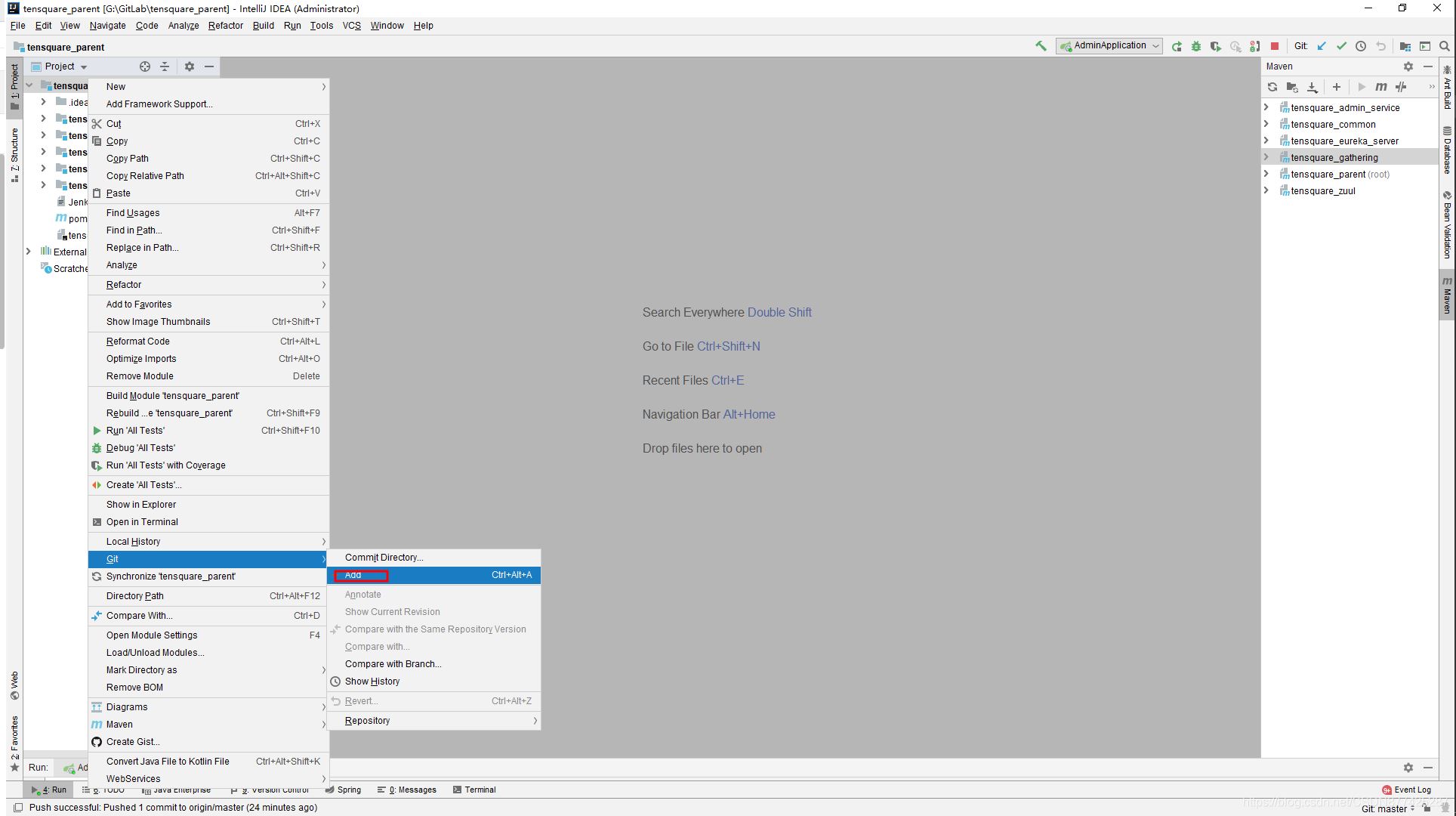The width and height of the screenshot is (1456, 816).
Task: Click Maven Add Project plus icon
Action: coord(1337,87)
